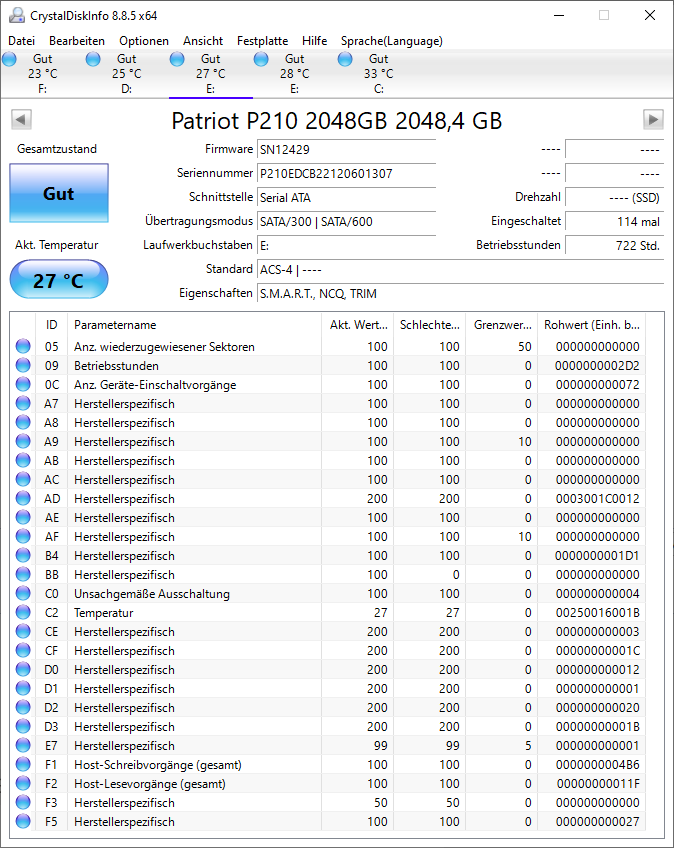Click the Übertragungsmodus field SATA/300 | SATA/600

point(347,221)
